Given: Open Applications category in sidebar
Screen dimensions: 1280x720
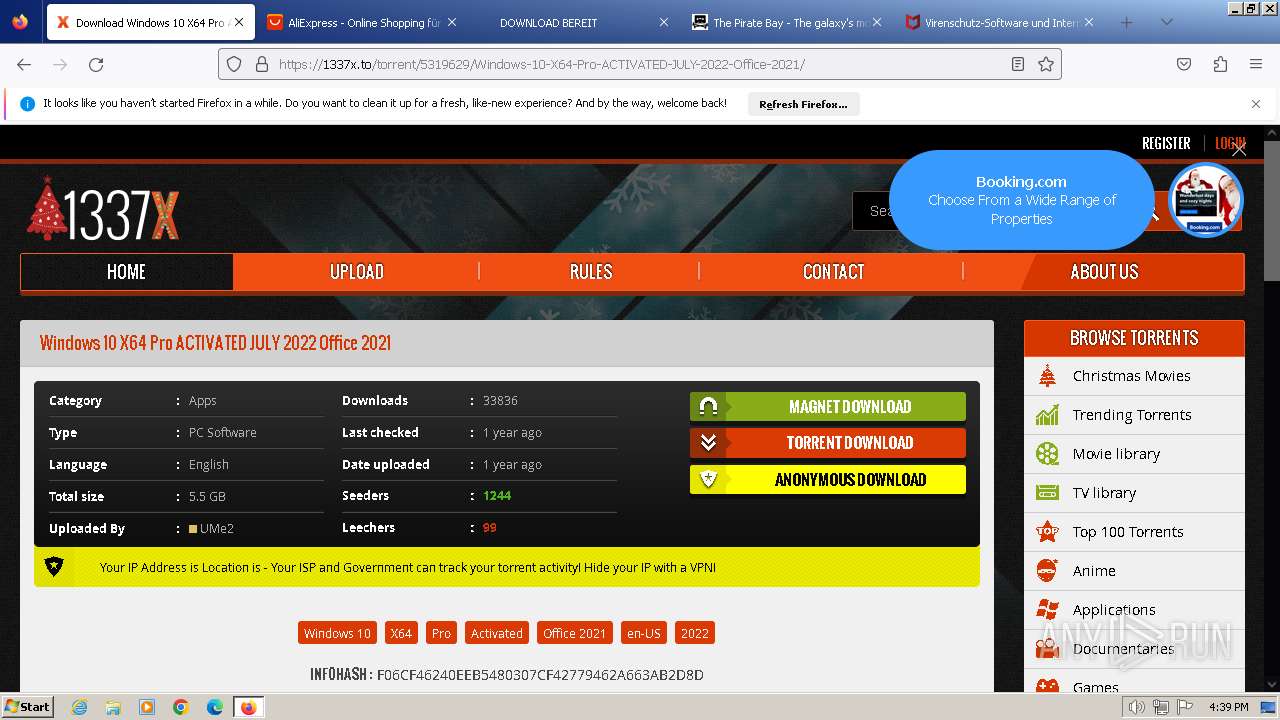Looking at the screenshot, I should (x=1134, y=610).
